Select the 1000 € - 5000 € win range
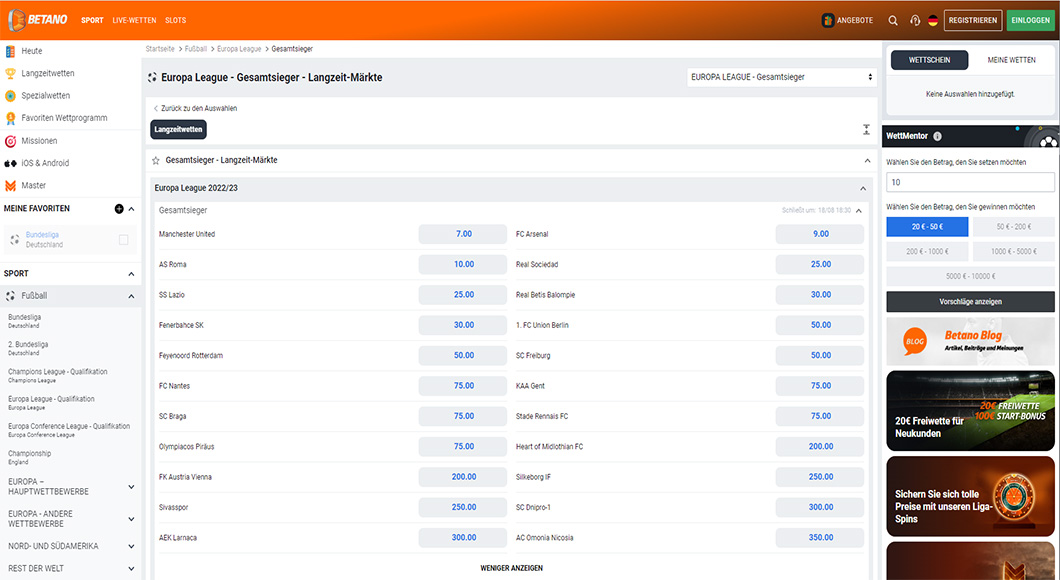1060x580 pixels. tap(1013, 251)
